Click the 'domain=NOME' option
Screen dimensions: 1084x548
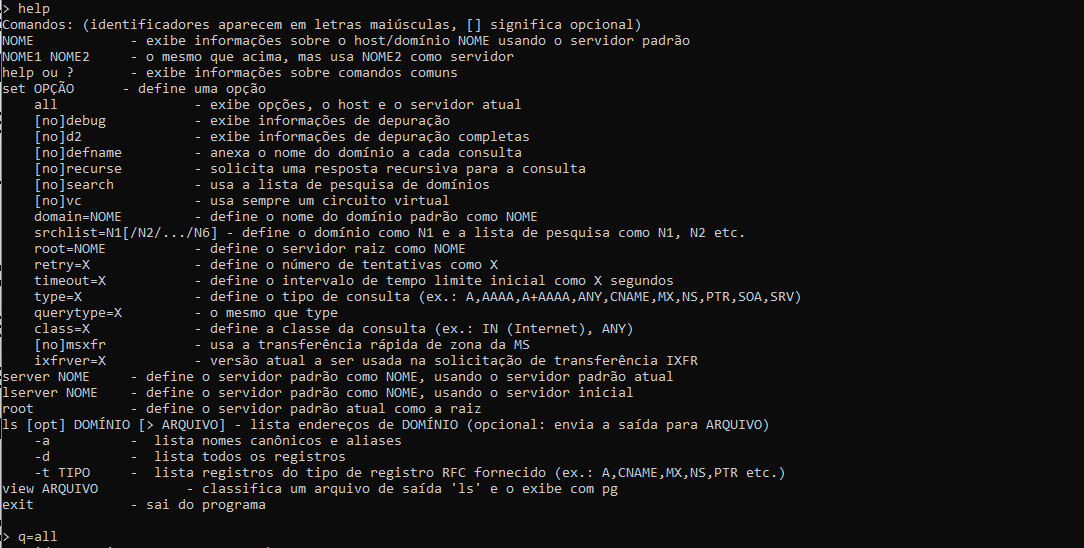(x=78, y=216)
